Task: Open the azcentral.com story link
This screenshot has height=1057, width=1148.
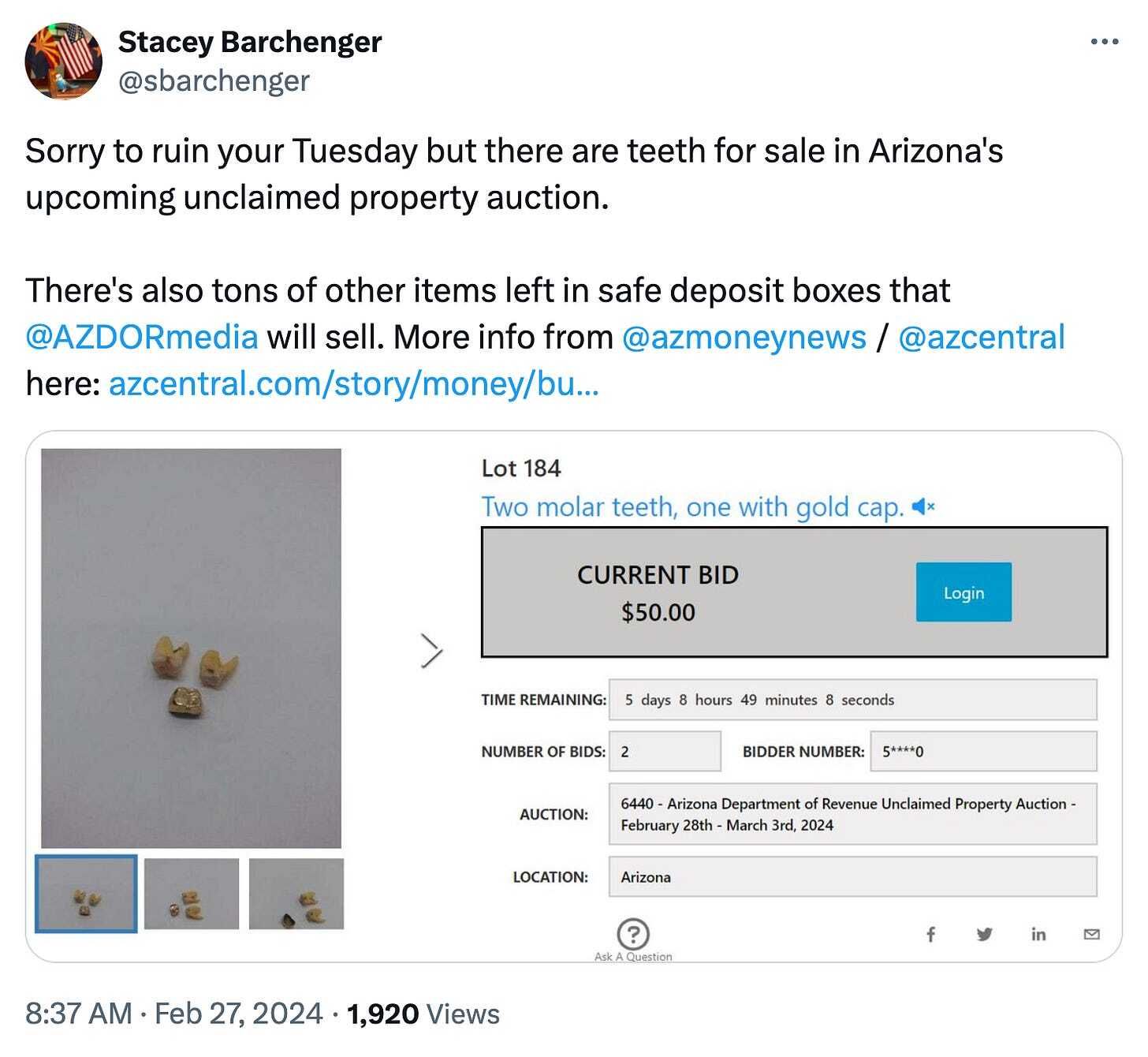Action: pyautogui.click(x=354, y=384)
